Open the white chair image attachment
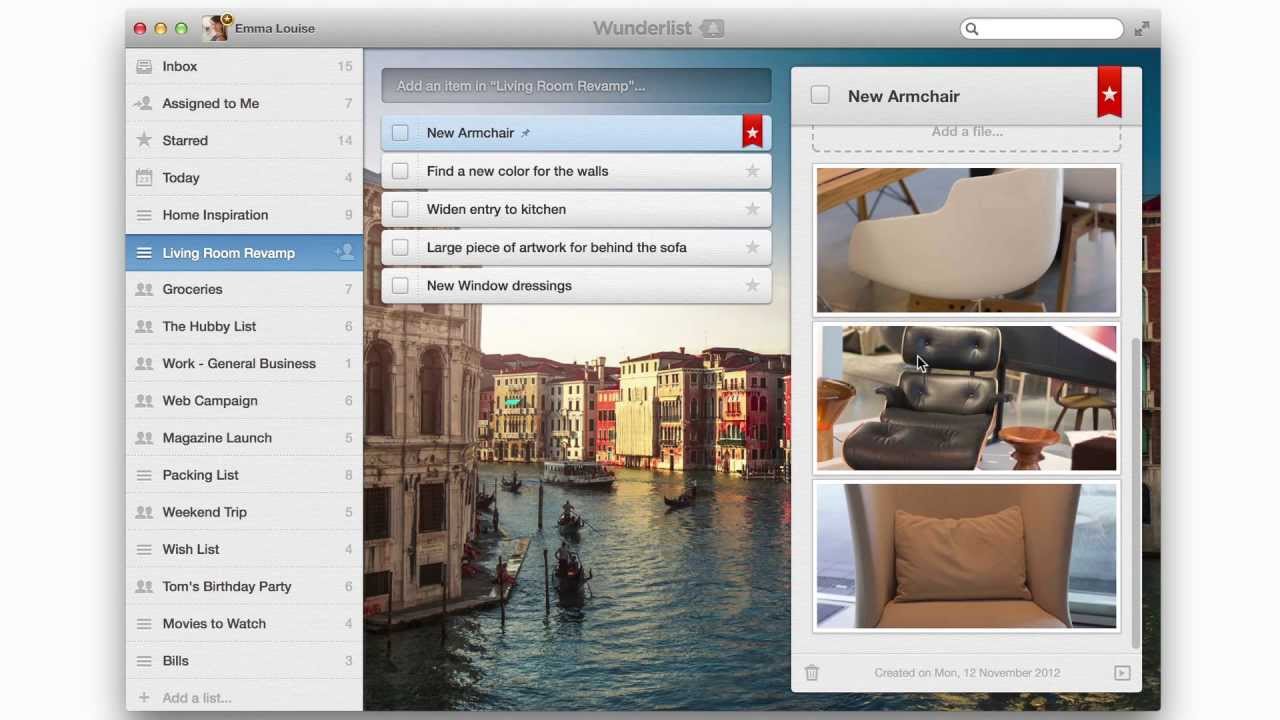Screen dimensions: 1280x720 [x=966, y=240]
